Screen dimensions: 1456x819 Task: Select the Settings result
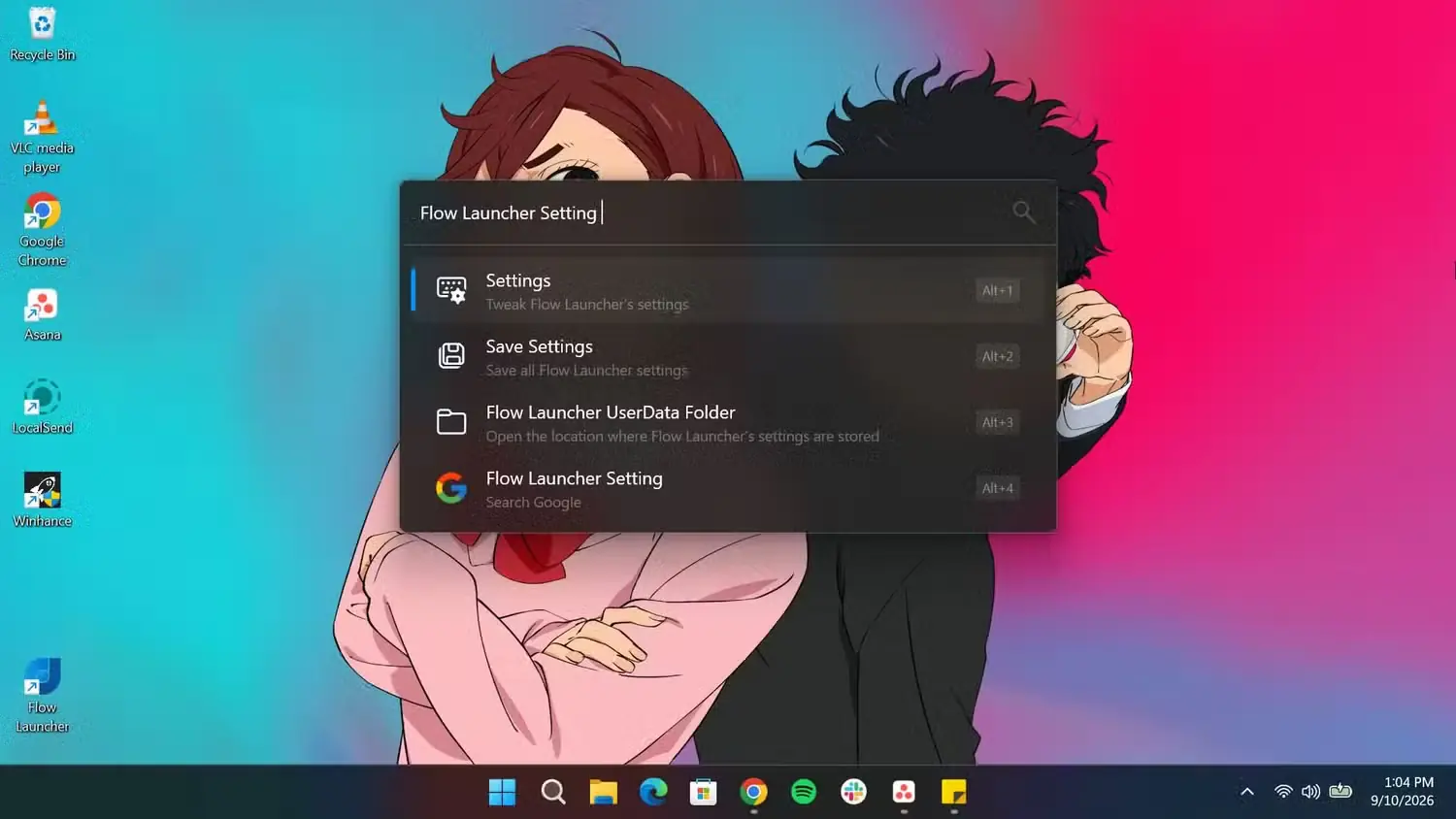(x=728, y=290)
